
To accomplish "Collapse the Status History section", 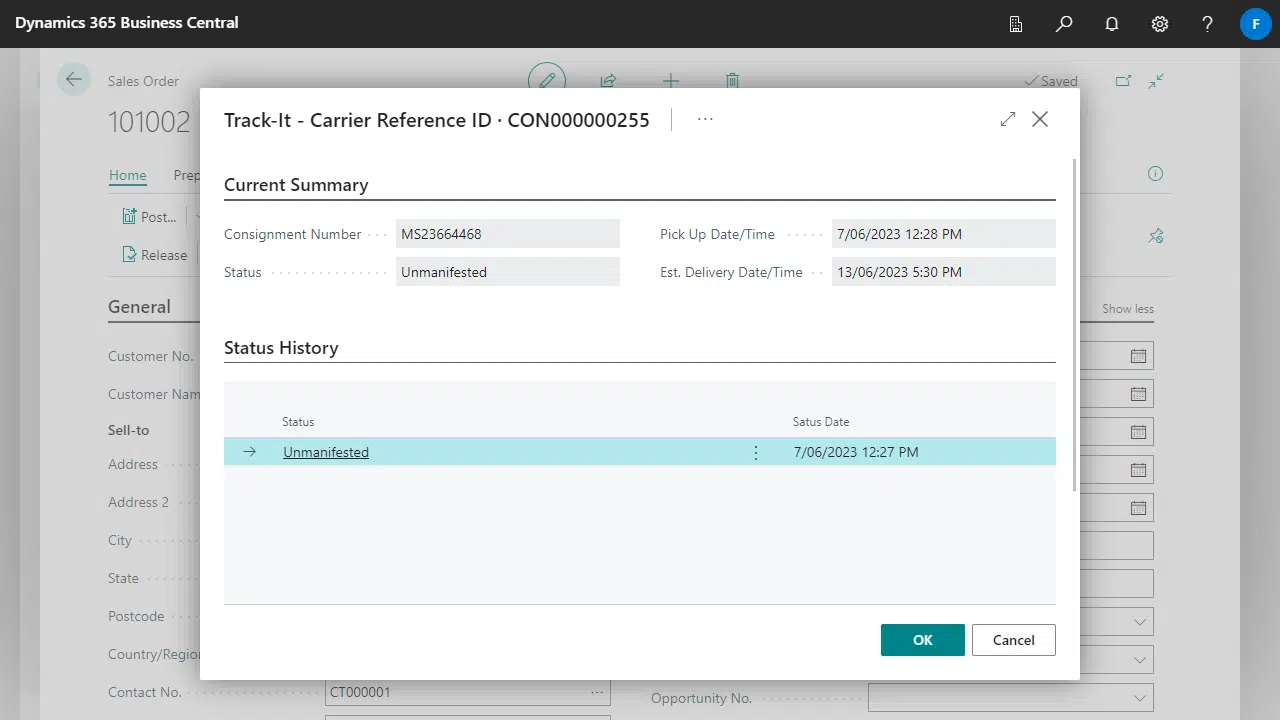I will coord(281,348).
